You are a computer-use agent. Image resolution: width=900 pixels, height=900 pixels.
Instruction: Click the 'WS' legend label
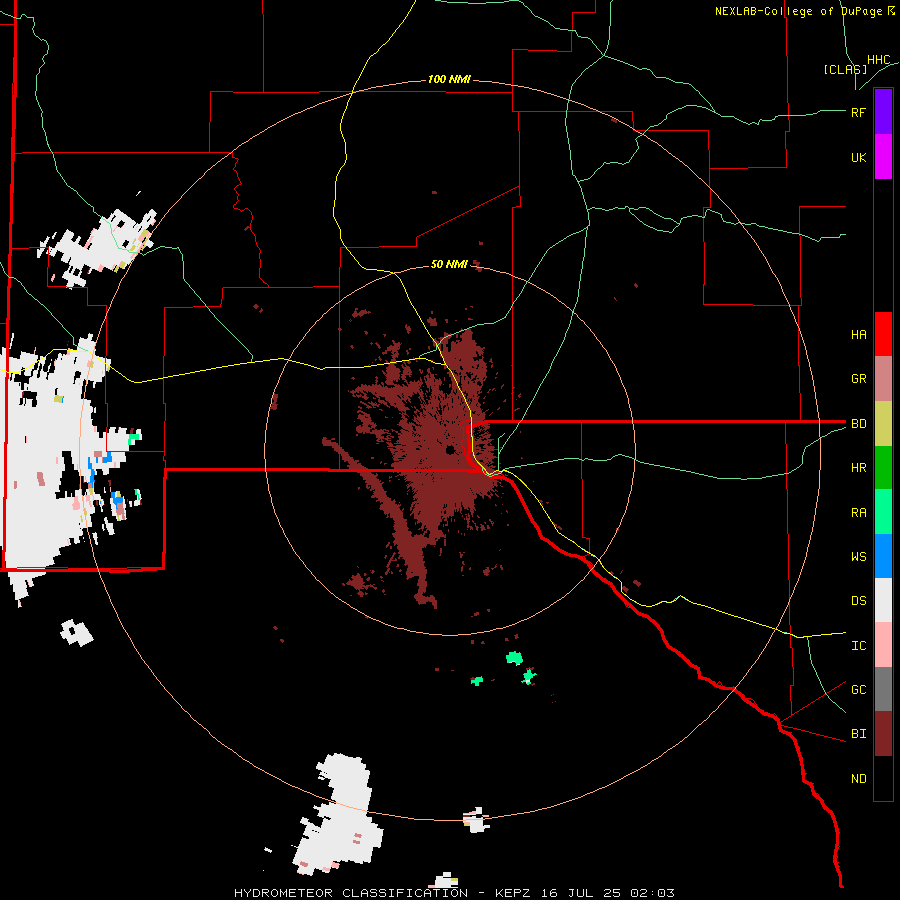click(859, 557)
